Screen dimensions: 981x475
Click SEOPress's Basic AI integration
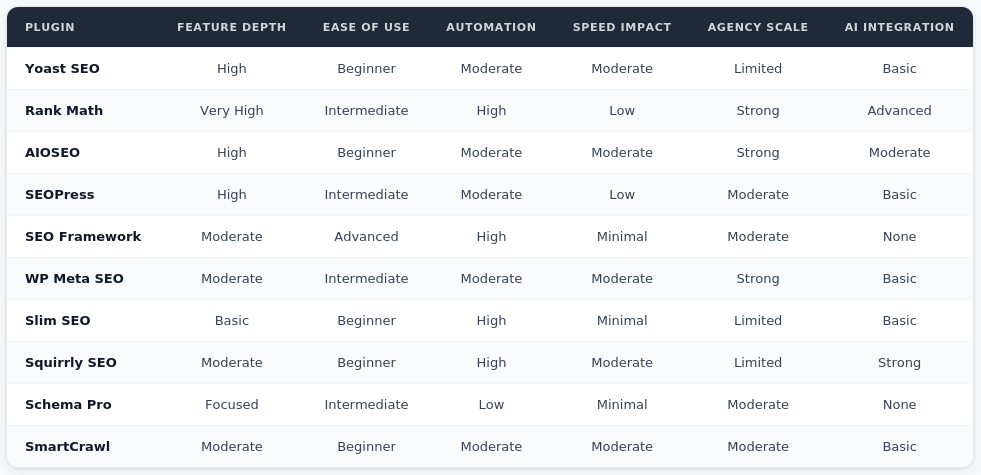pyautogui.click(x=899, y=194)
